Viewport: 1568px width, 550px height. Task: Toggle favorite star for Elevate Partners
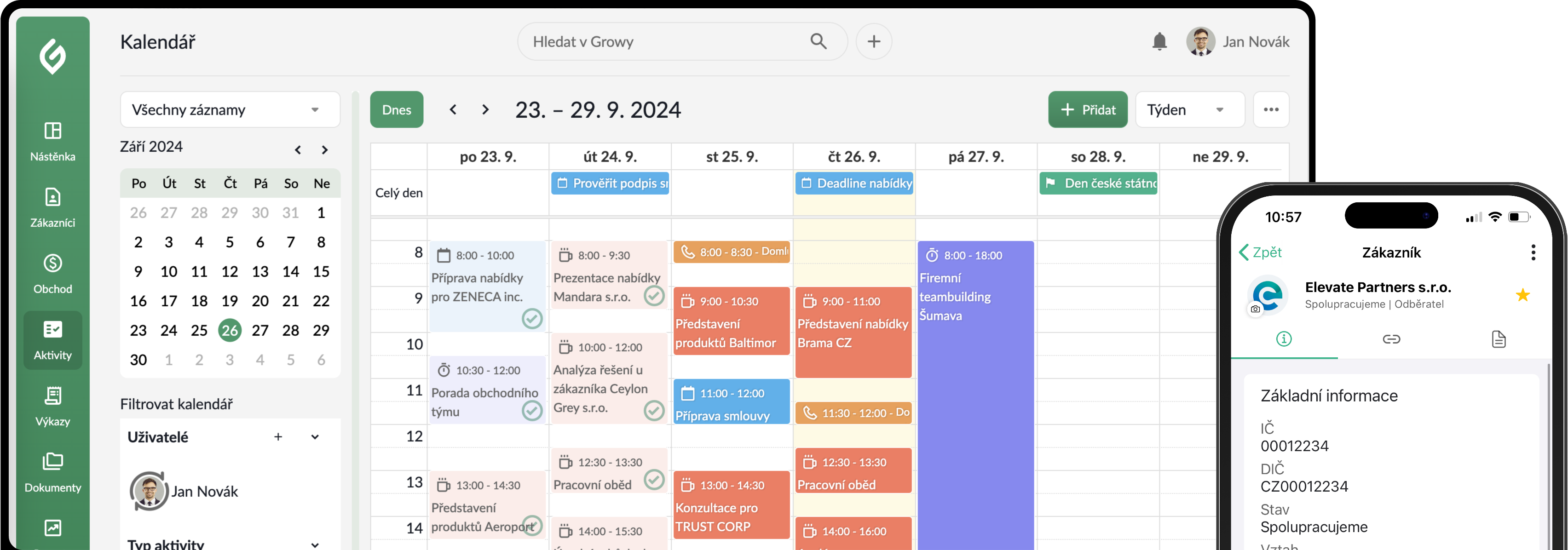click(1522, 295)
